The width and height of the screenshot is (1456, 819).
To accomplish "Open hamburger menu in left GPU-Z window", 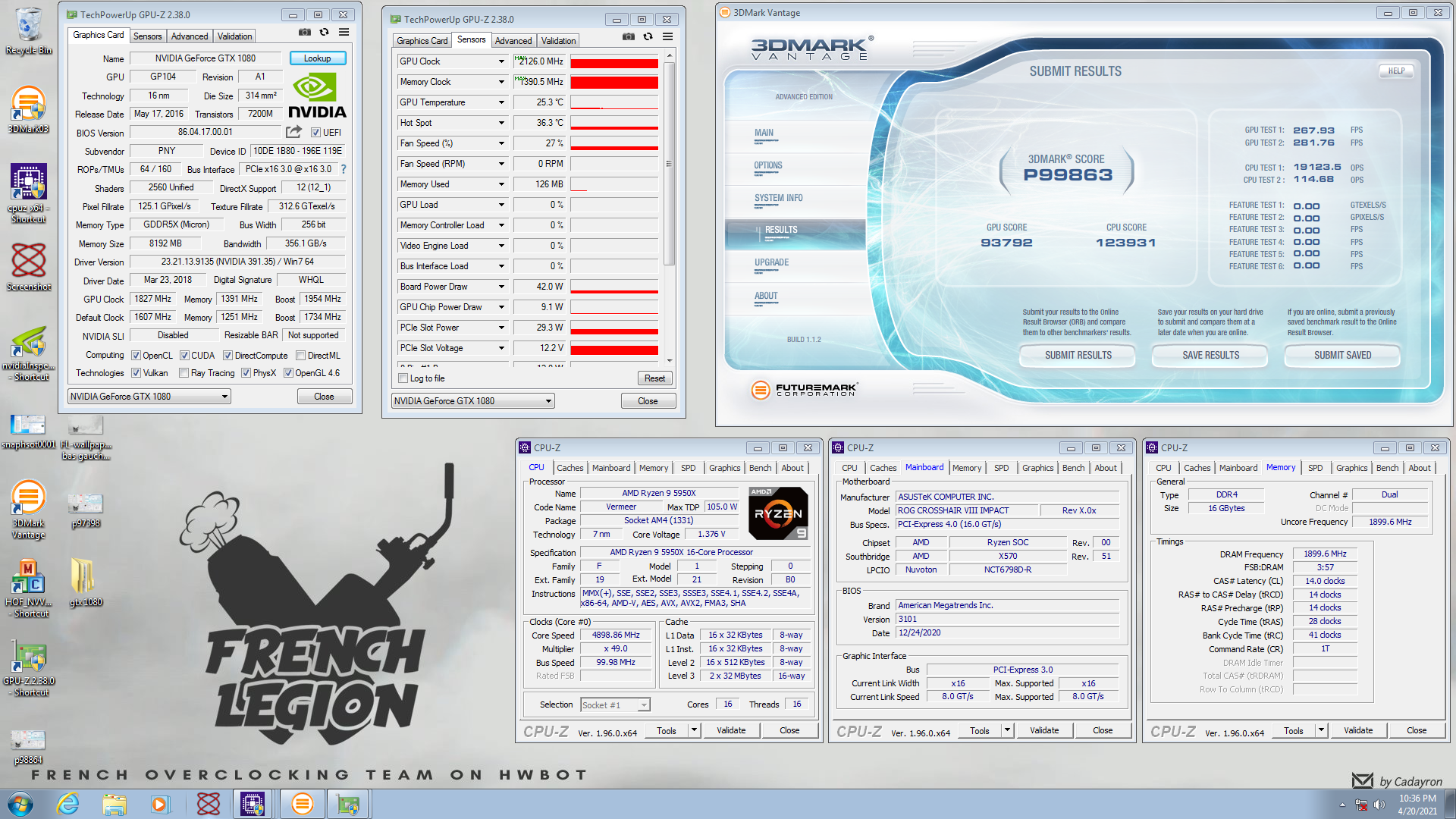I will pyautogui.click(x=344, y=32).
